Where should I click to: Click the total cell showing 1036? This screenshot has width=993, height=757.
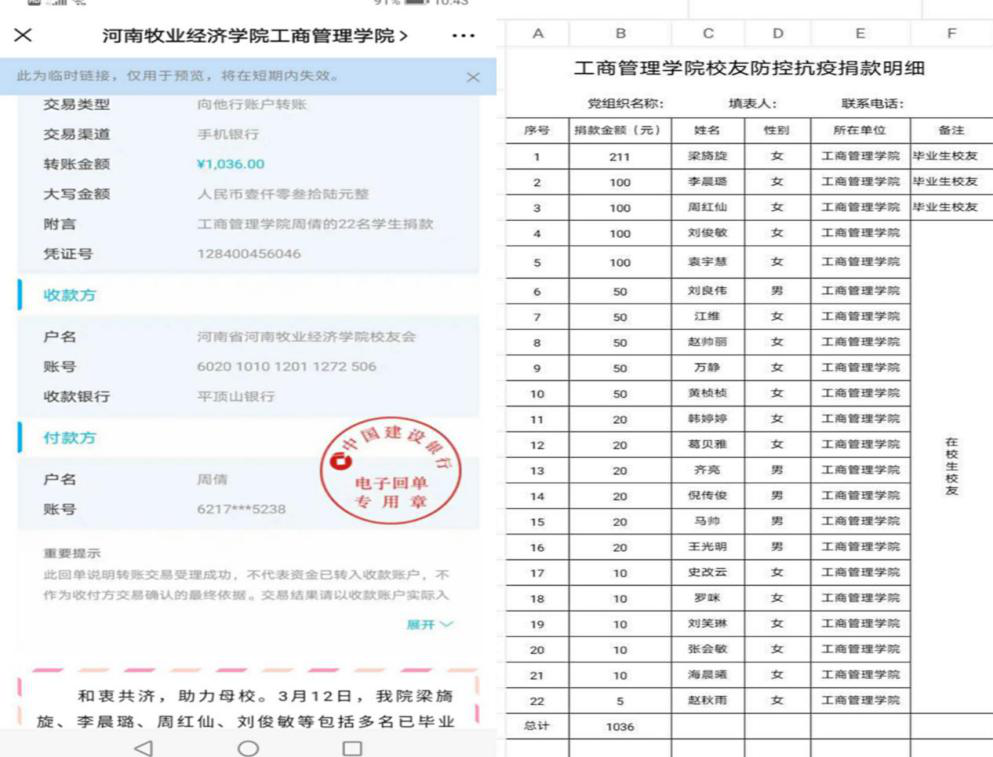(x=620, y=727)
